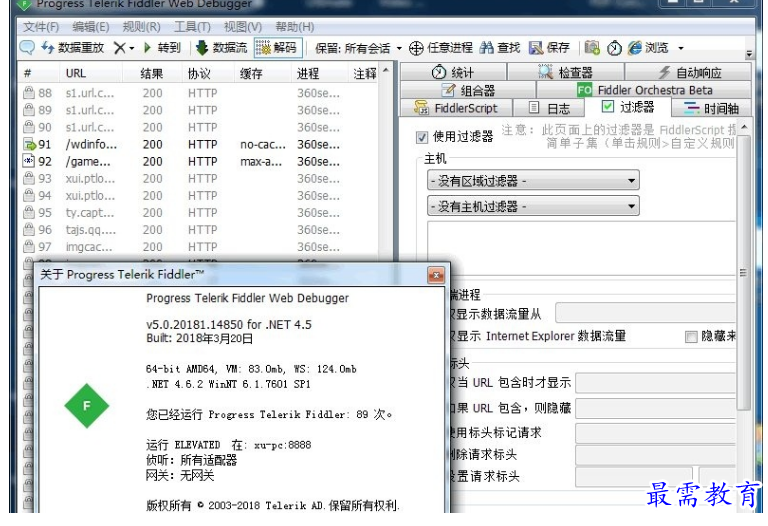Screen dimensions: 768x526
Task: Switch to the 日志 tab
Action: [549, 108]
